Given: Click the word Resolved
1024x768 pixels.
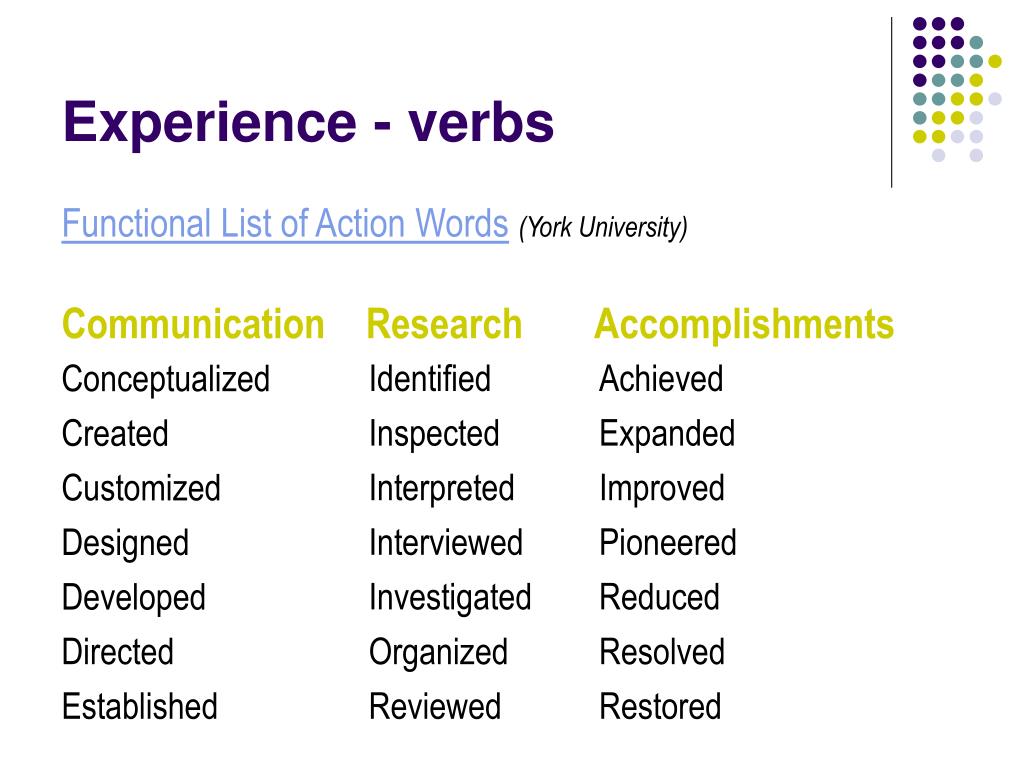Looking at the screenshot, I should [662, 652].
